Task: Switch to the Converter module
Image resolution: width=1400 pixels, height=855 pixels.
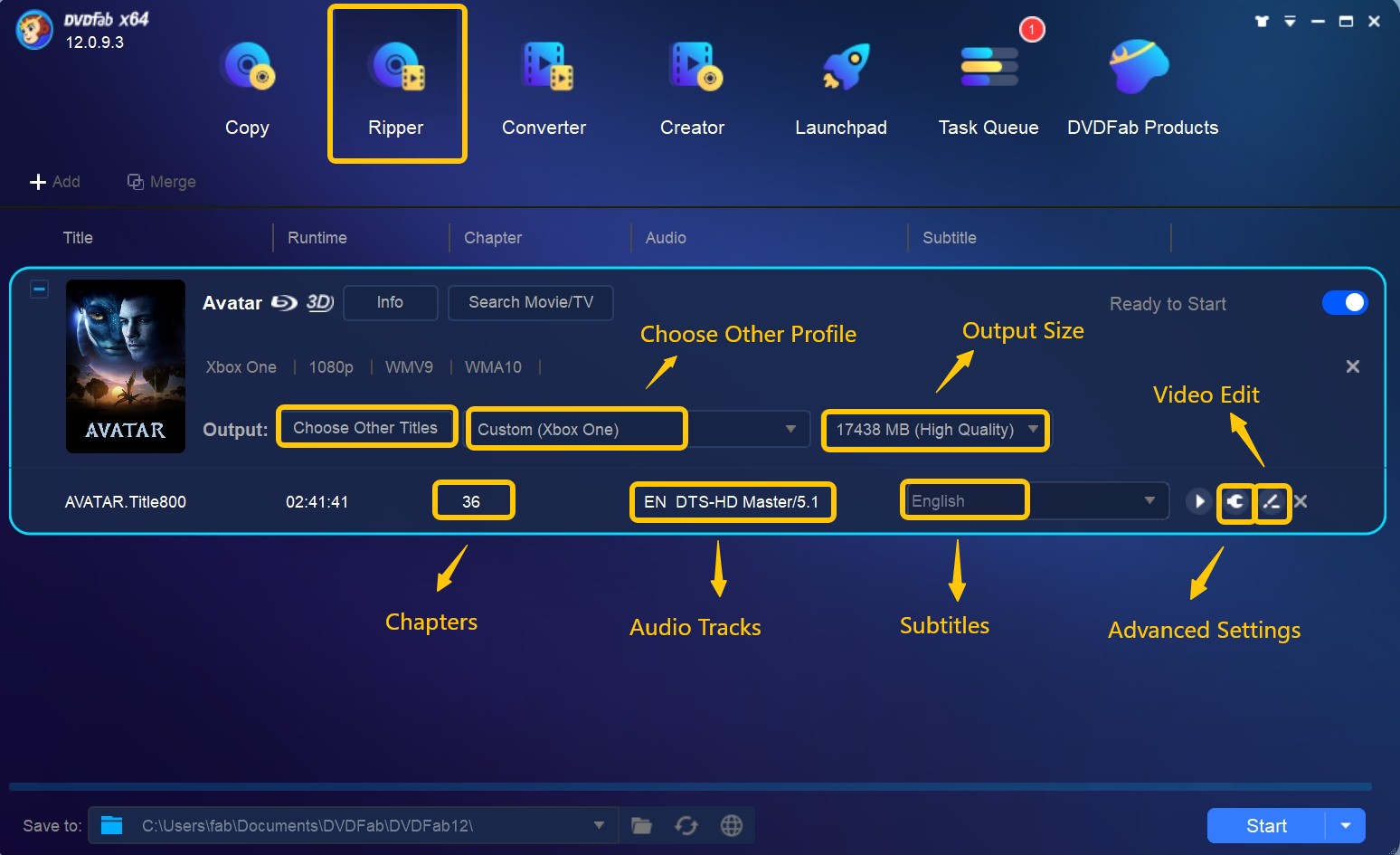Action: tap(544, 87)
